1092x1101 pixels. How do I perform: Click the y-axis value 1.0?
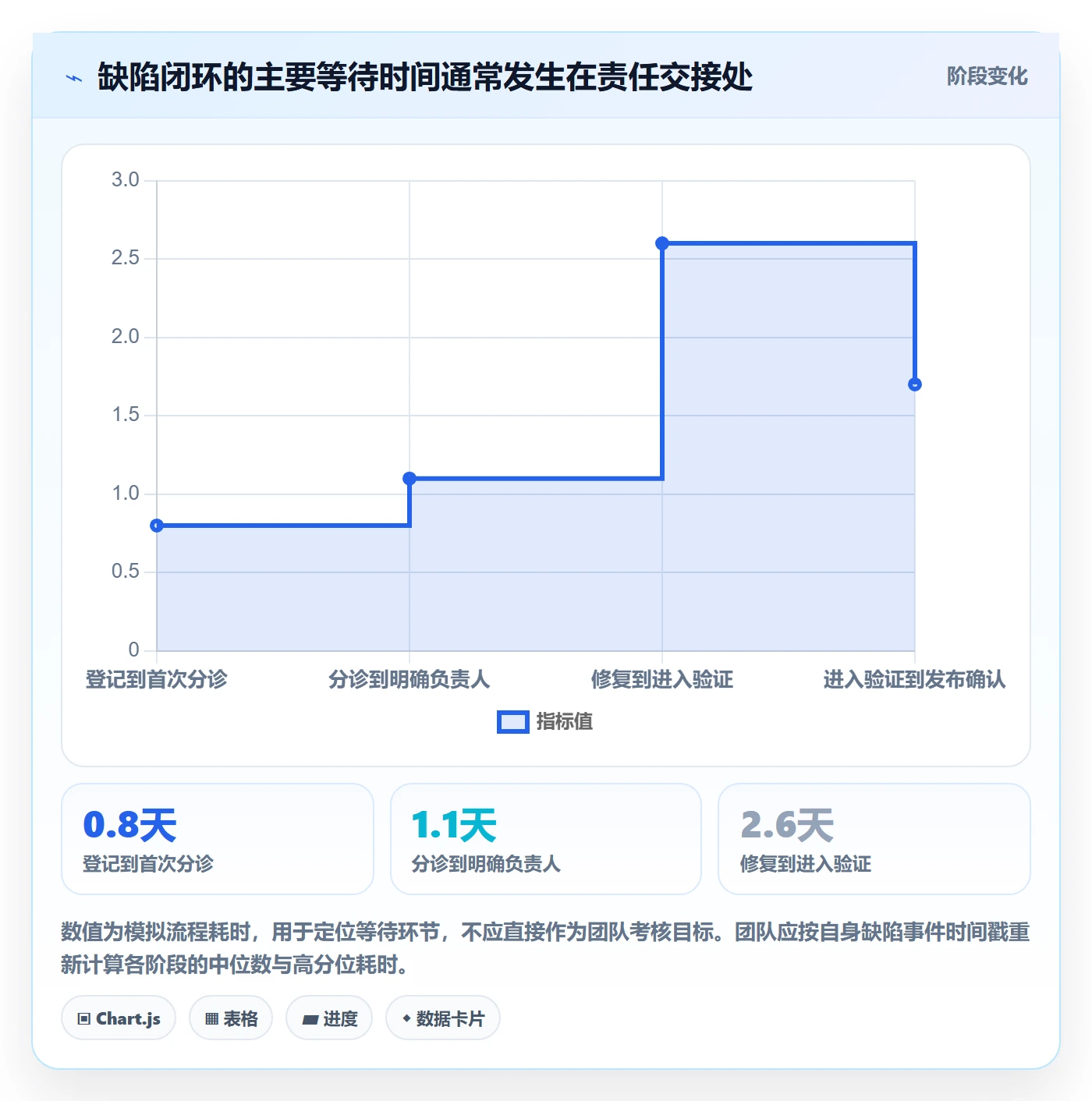coord(126,494)
